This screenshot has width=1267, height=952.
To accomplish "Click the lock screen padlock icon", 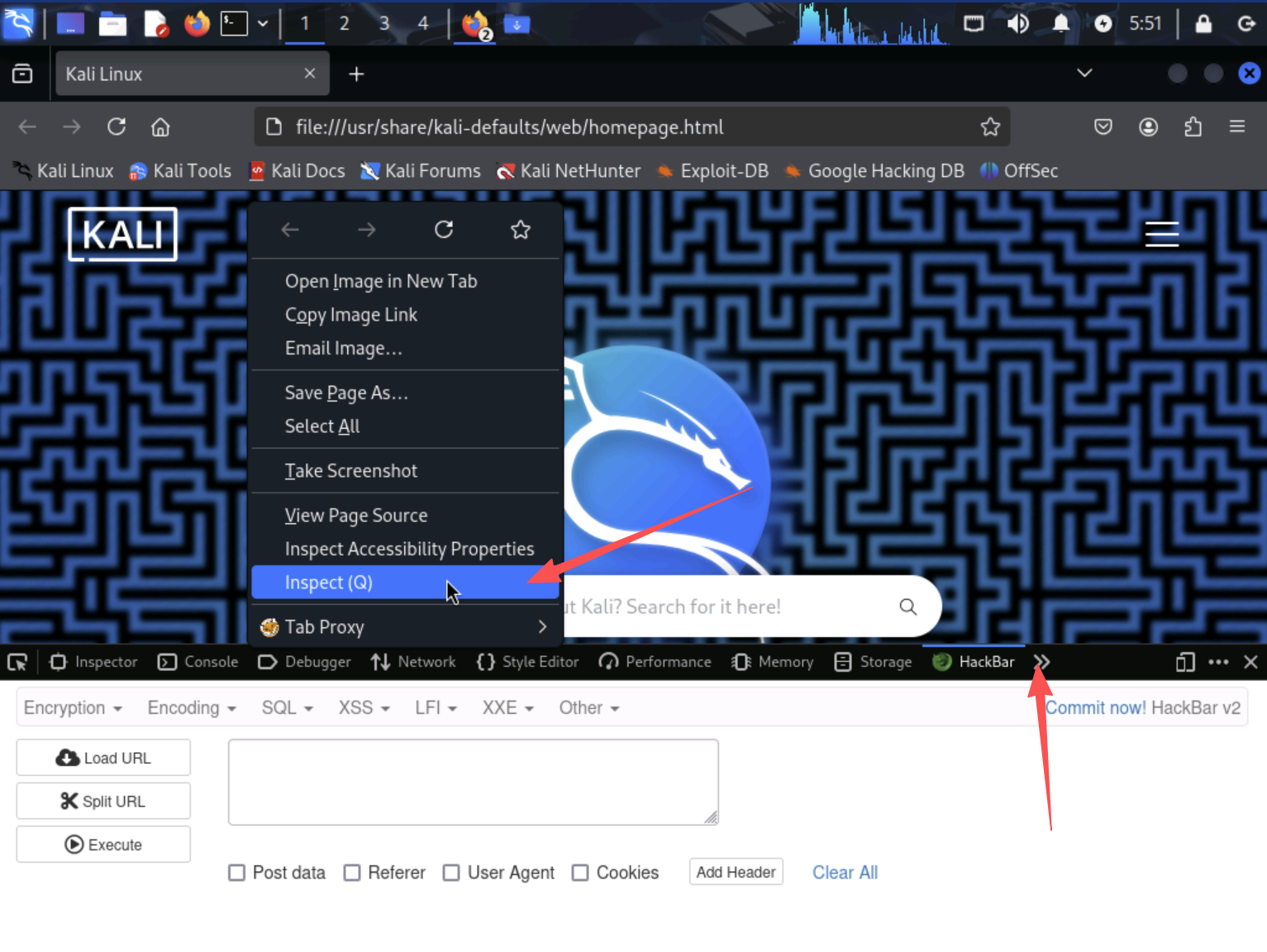I will point(1203,24).
